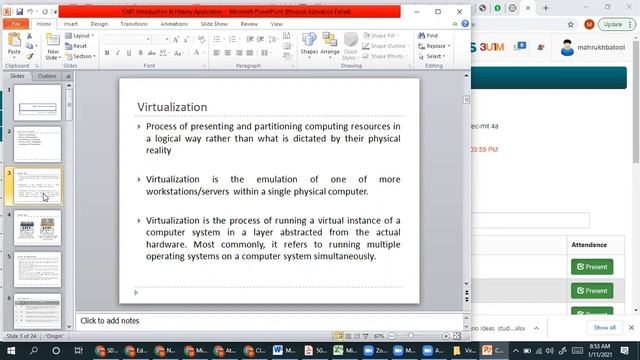Image resolution: width=640 pixels, height=360 pixels.
Task: Apply Bold formatting
Action: [107, 53]
